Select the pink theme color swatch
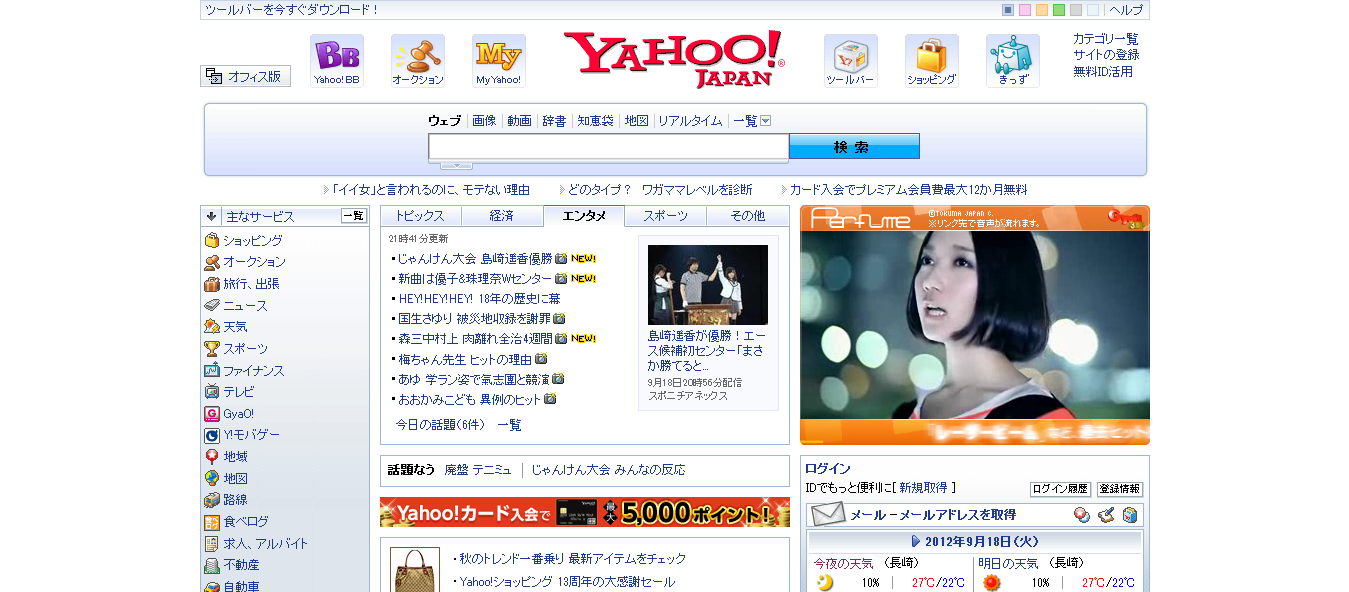This screenshot has height=592, width=1349. click(1025, 10)
